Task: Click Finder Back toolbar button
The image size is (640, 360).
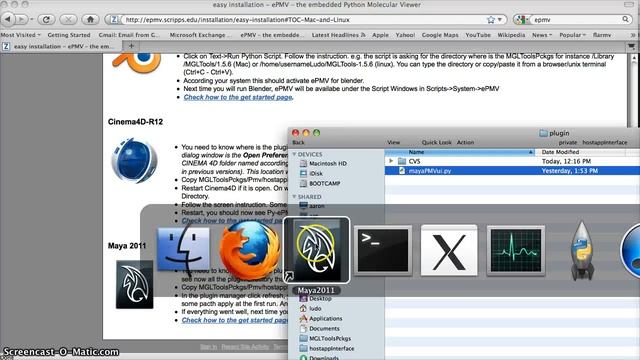Action: (298, 142)
